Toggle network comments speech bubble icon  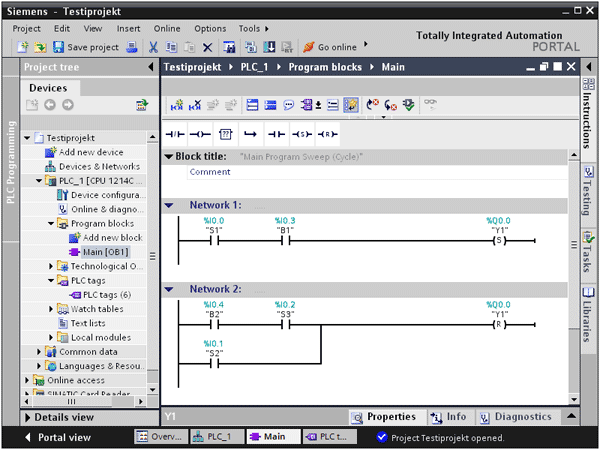[x=289, y=105]
